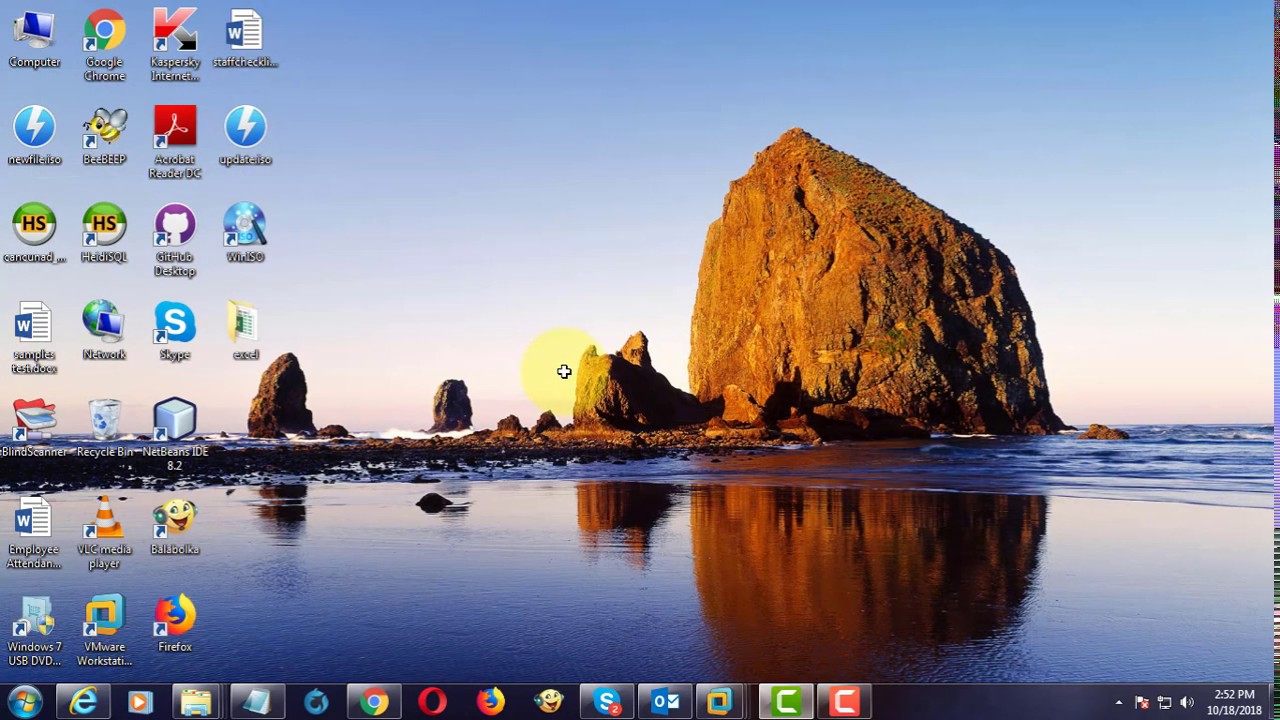Launch Windows 7 USB DVD tool shortcut
1280x720 pixels.
[x=34, y=630]
